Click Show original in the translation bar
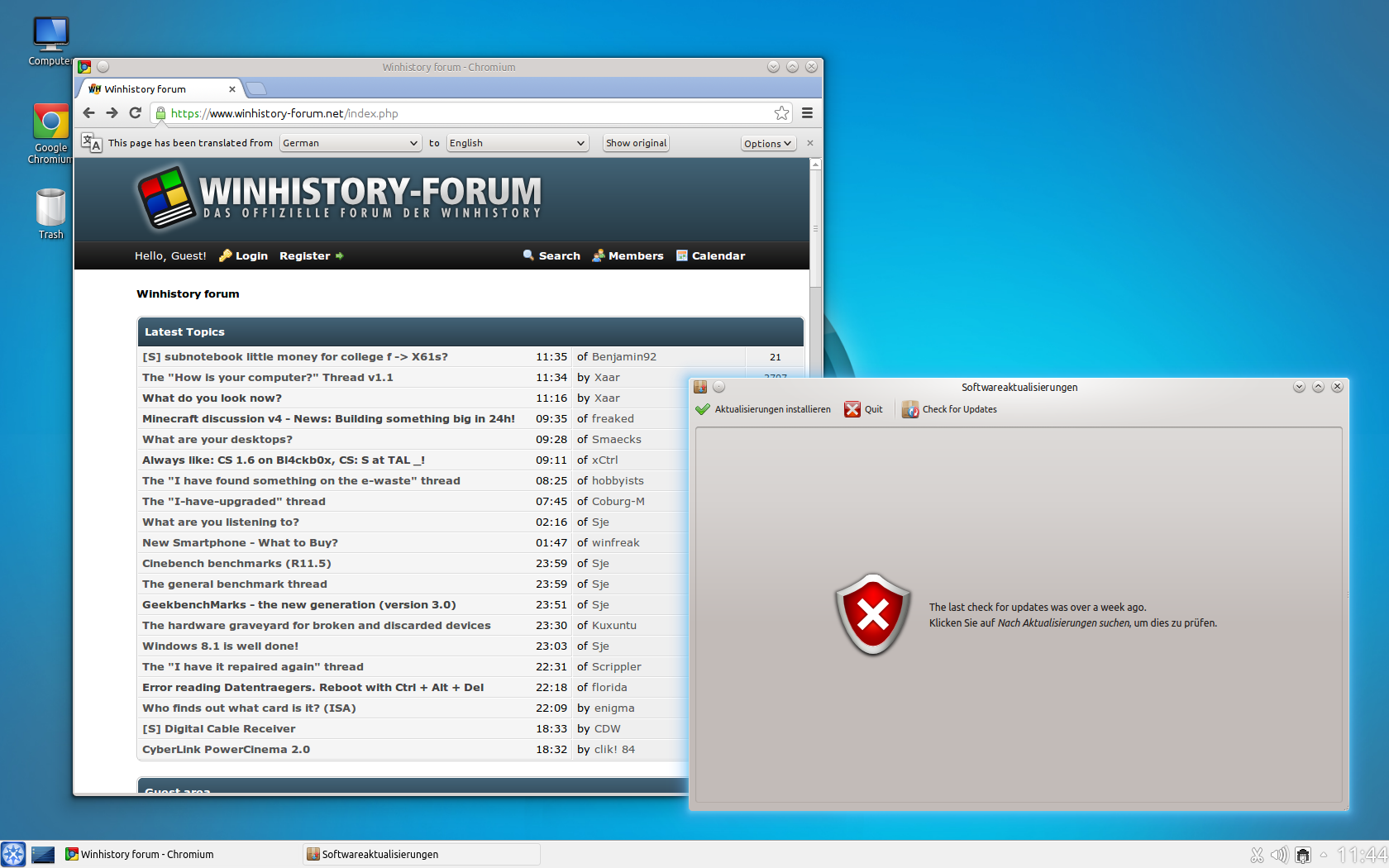 click(636, 143)
